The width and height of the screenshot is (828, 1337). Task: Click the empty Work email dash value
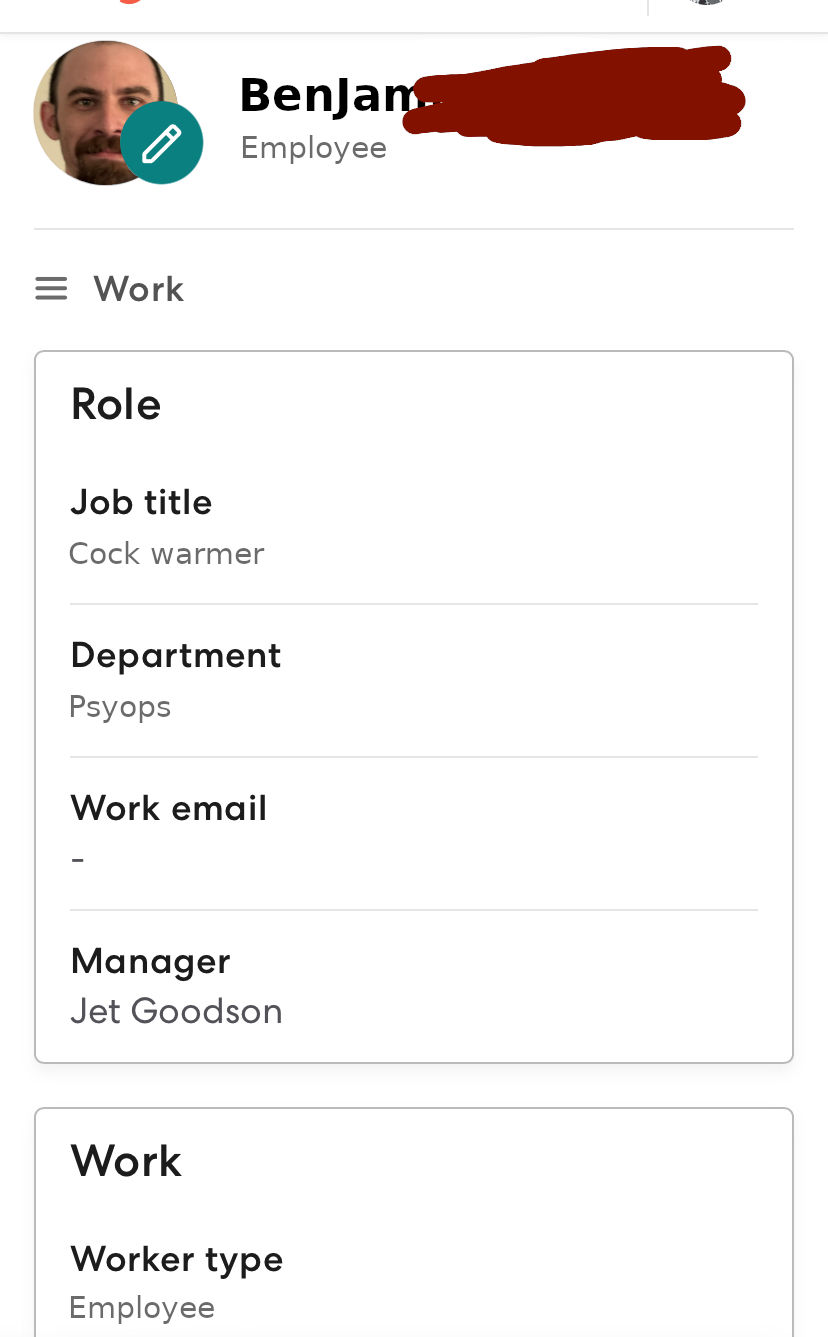tap(78, 859)
